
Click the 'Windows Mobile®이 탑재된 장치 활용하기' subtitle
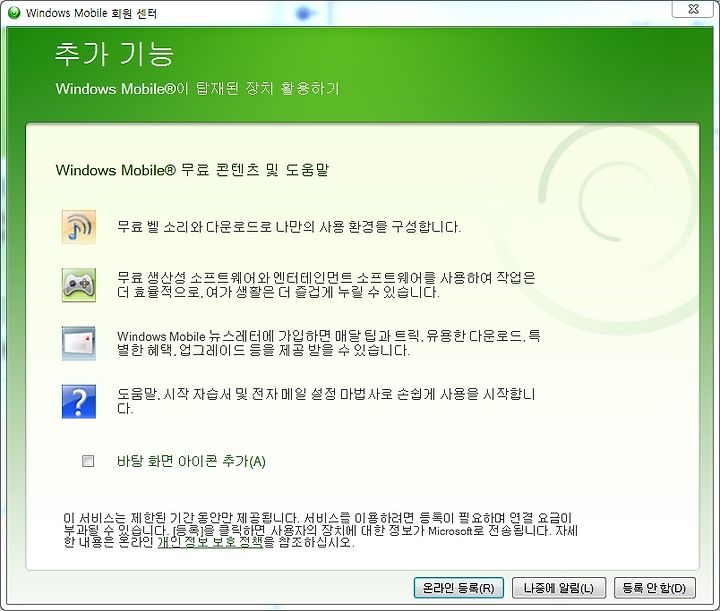tap(197, 88)
